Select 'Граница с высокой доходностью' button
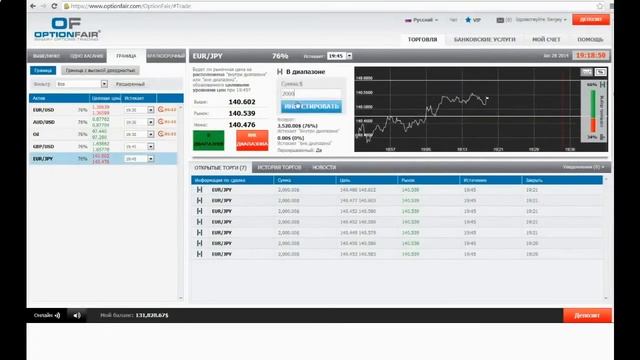This screenshot has width=640, height=360. [100, 71]
